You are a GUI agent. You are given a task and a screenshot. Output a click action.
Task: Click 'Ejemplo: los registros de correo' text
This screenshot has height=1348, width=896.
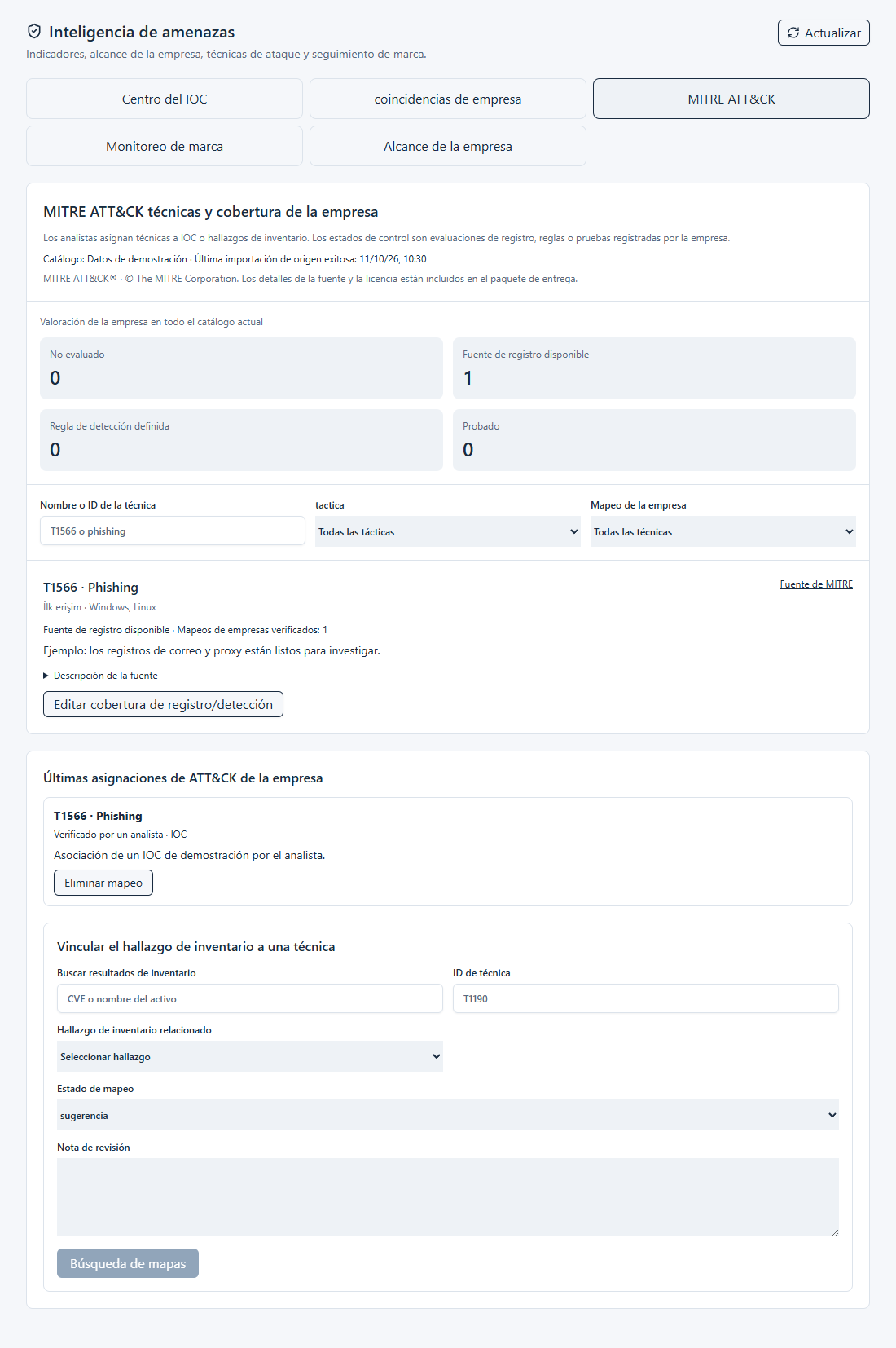pos(212,650)
